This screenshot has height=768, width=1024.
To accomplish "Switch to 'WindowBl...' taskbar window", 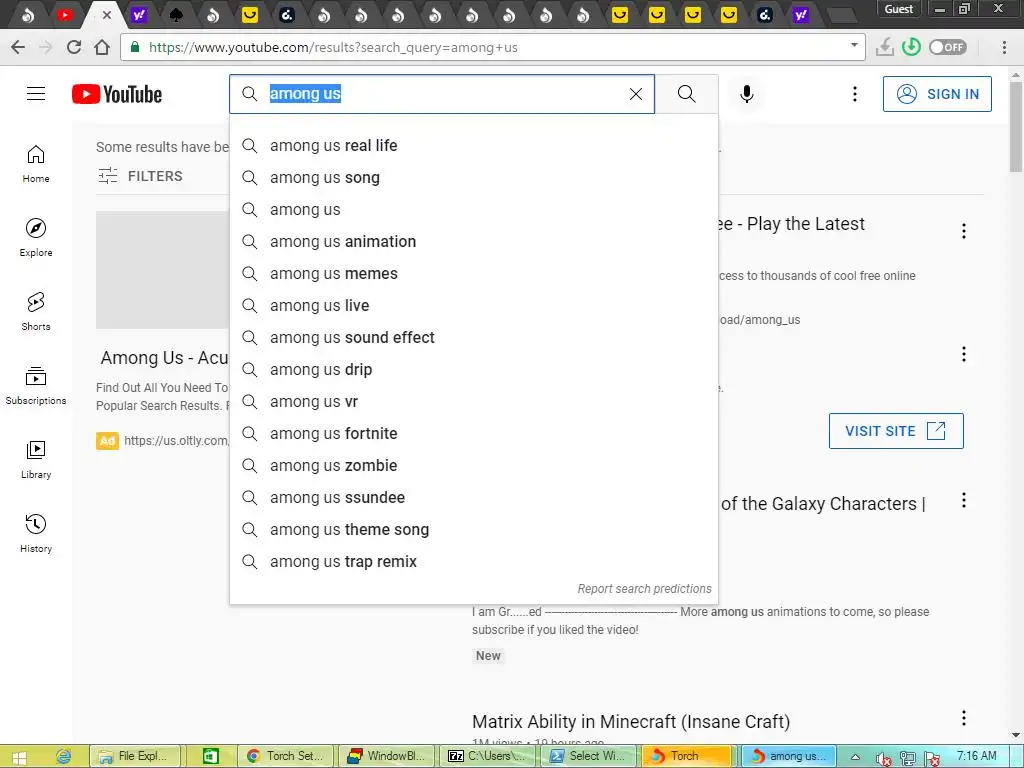I will (x=386, y=756).
